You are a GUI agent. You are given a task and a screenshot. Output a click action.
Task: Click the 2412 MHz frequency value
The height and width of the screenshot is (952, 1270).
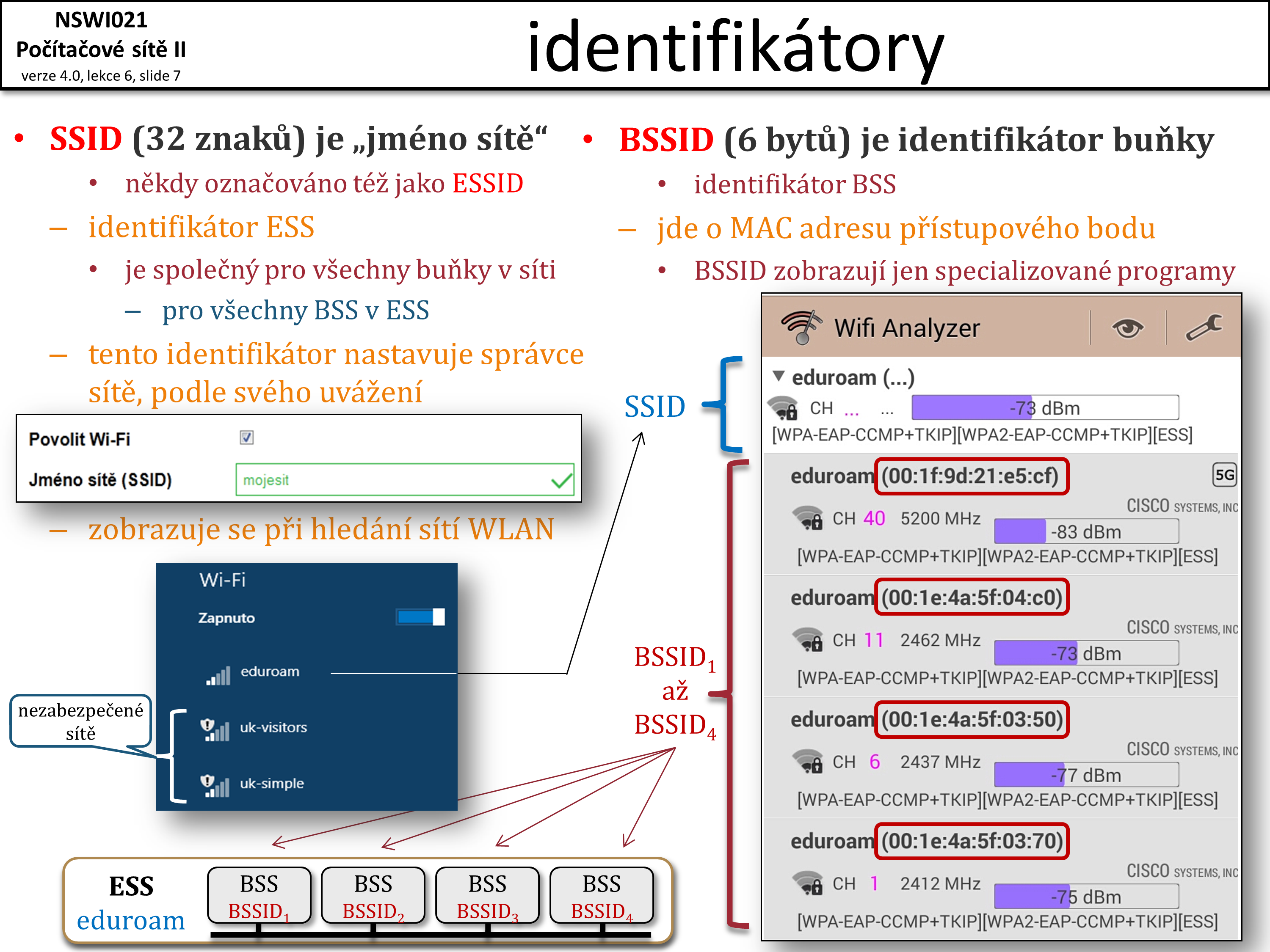pos(941,884)
